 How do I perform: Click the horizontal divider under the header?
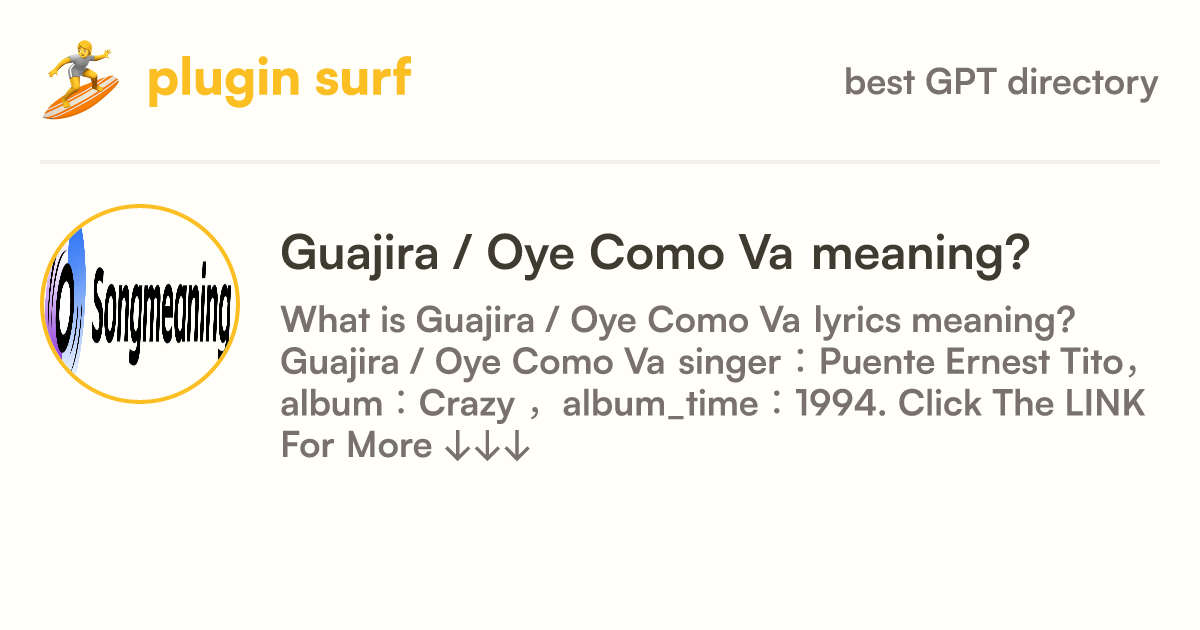pos(600,161)
